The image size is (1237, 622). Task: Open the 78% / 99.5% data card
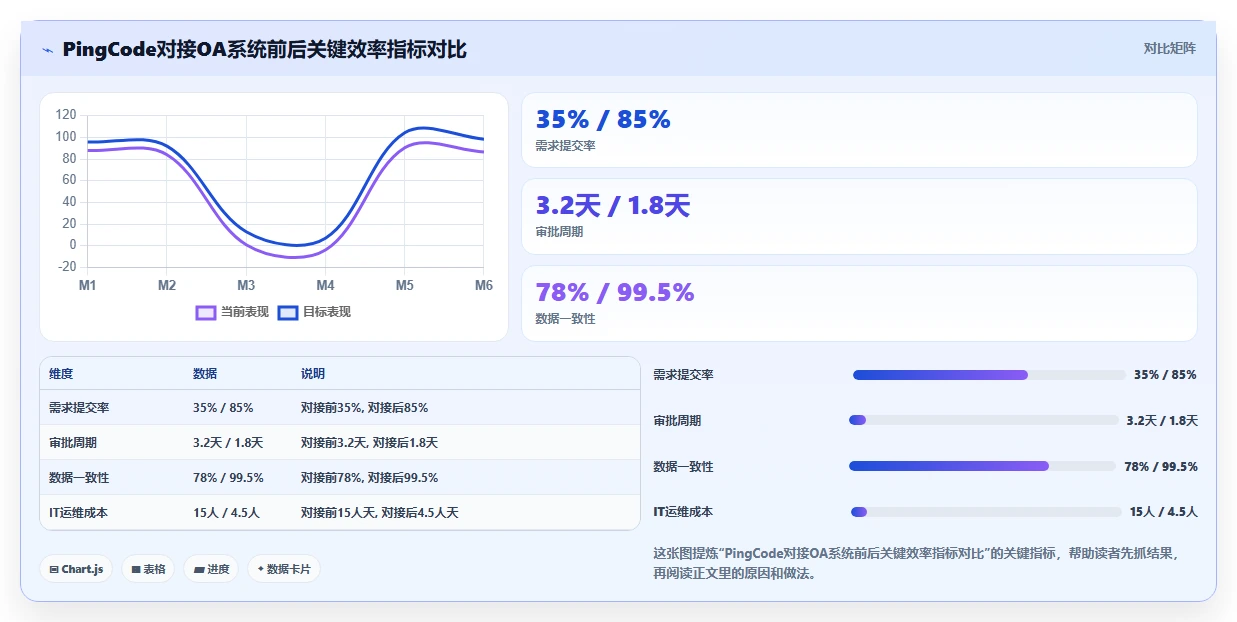(x=859, y=303)
